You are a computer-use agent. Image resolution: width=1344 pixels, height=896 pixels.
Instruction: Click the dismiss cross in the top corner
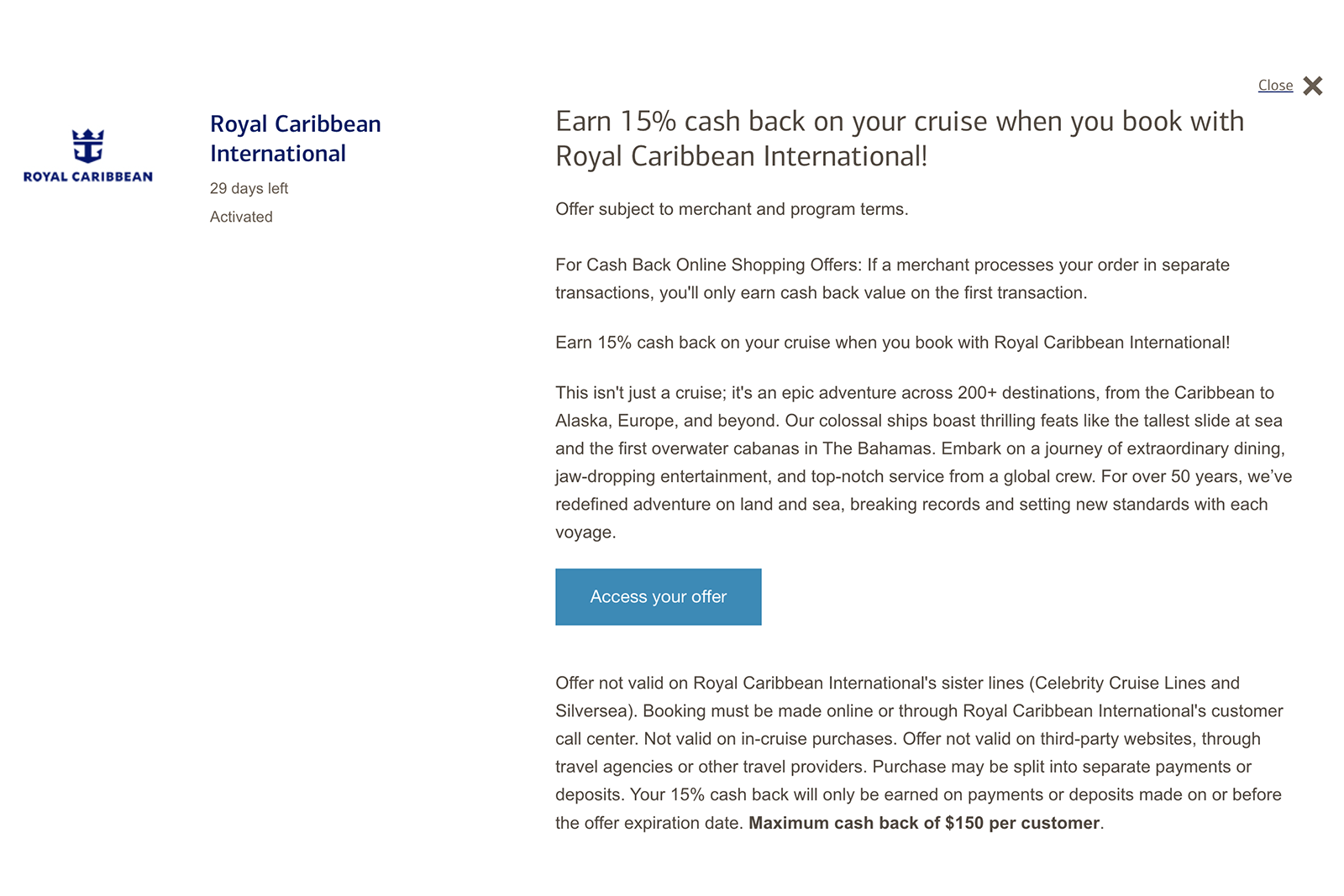point(1311,85)
